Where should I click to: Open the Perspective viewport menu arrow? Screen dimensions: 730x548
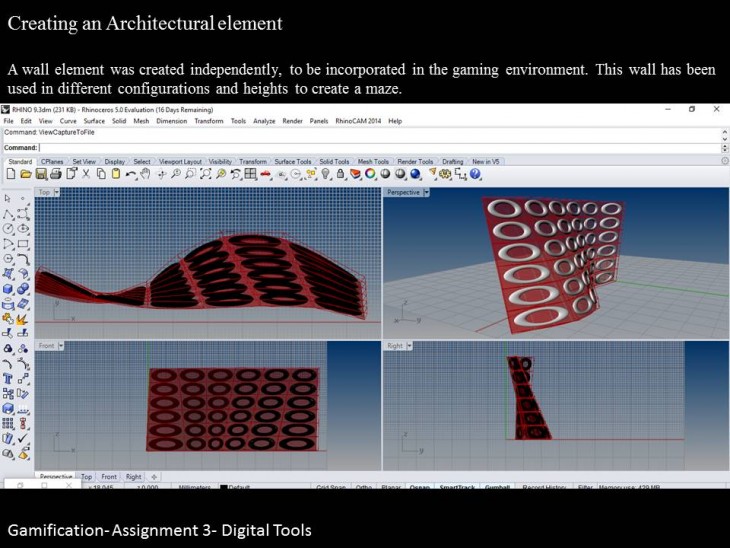click(x=426, y=192)
